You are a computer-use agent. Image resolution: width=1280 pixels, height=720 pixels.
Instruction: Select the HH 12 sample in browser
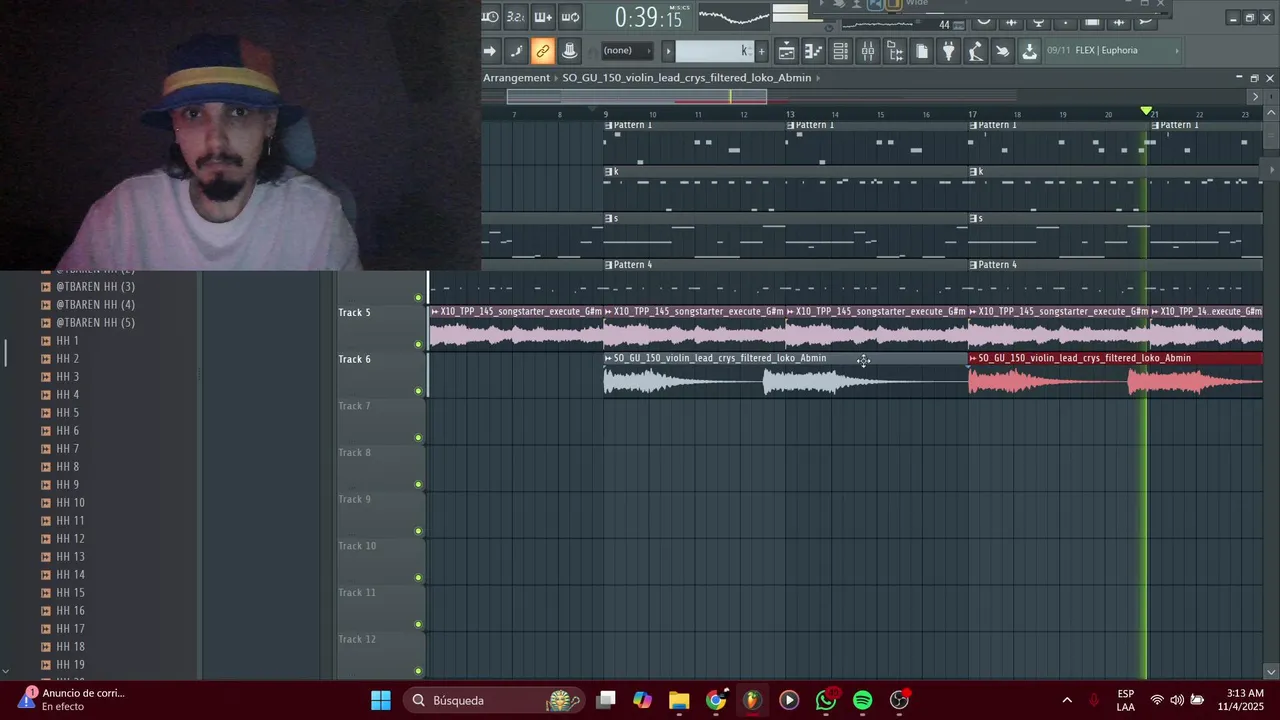click(x=70, y=539)
